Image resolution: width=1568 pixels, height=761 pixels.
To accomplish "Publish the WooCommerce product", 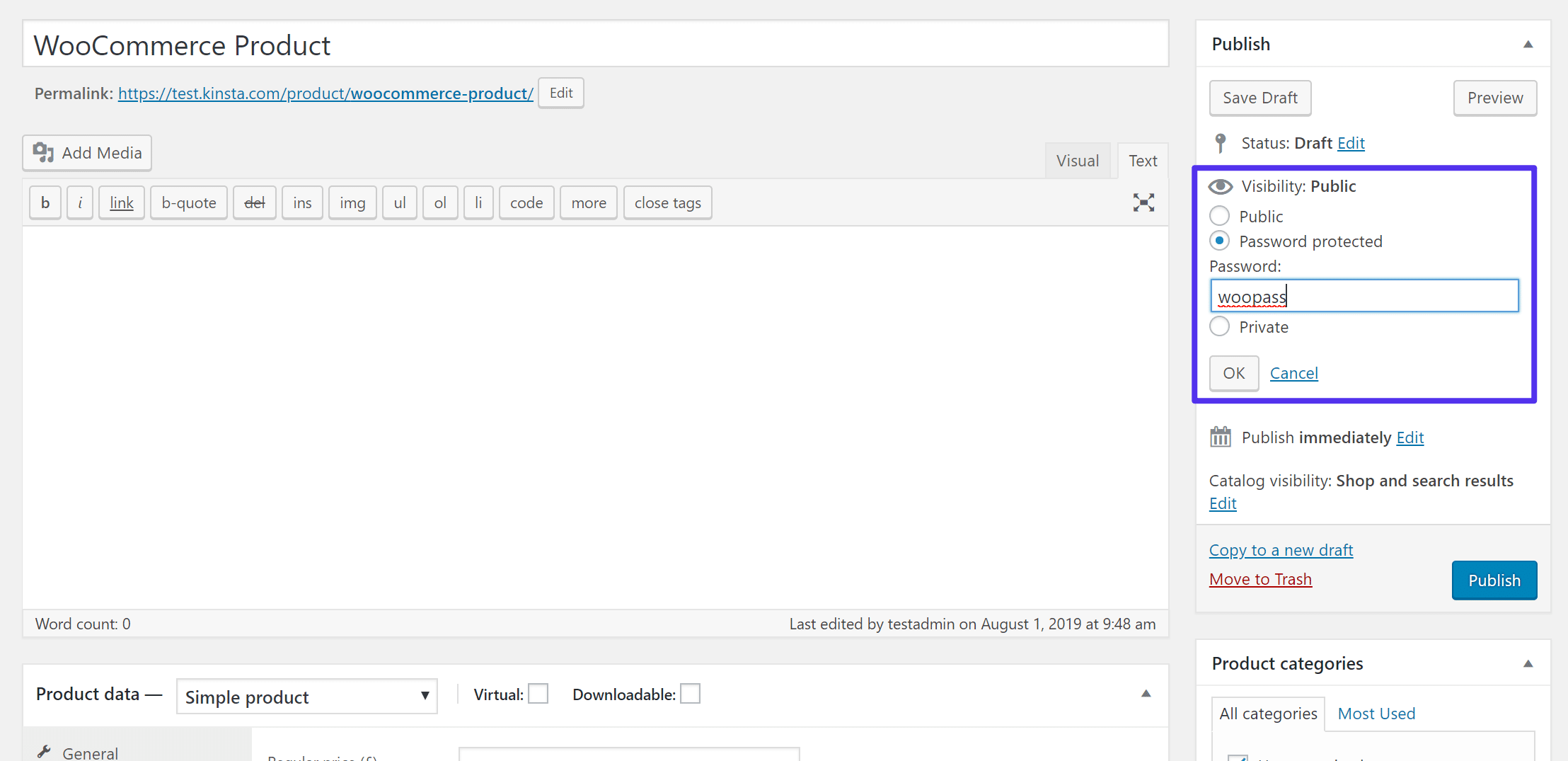I will pos(1494,580).
